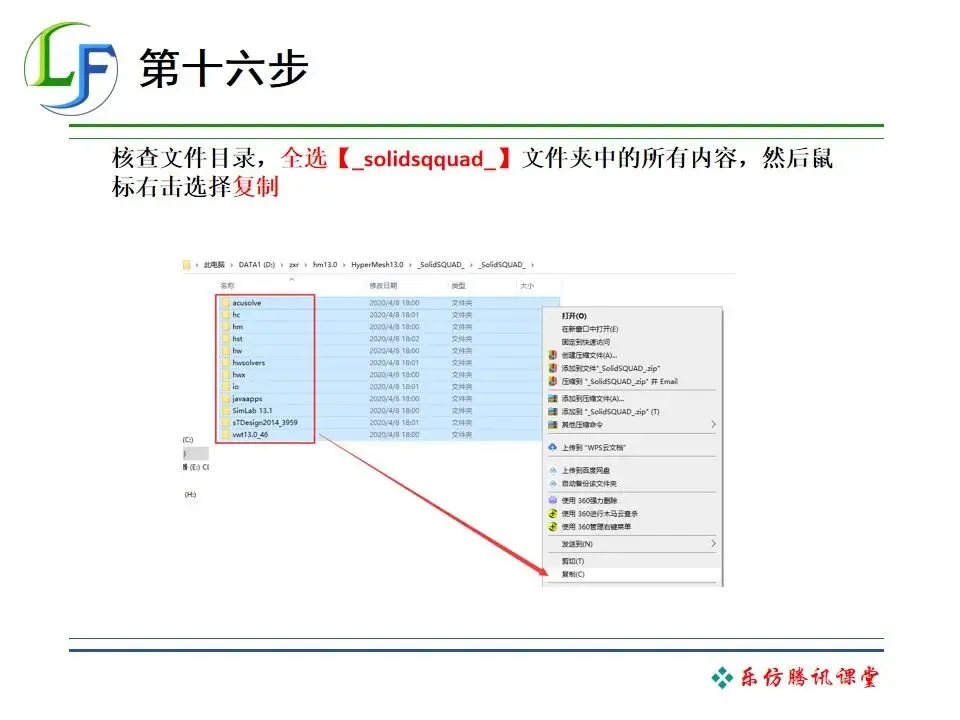The image size is (960, 720).
Task: Sort by the 大小 column header
Action: click(527, 286)
